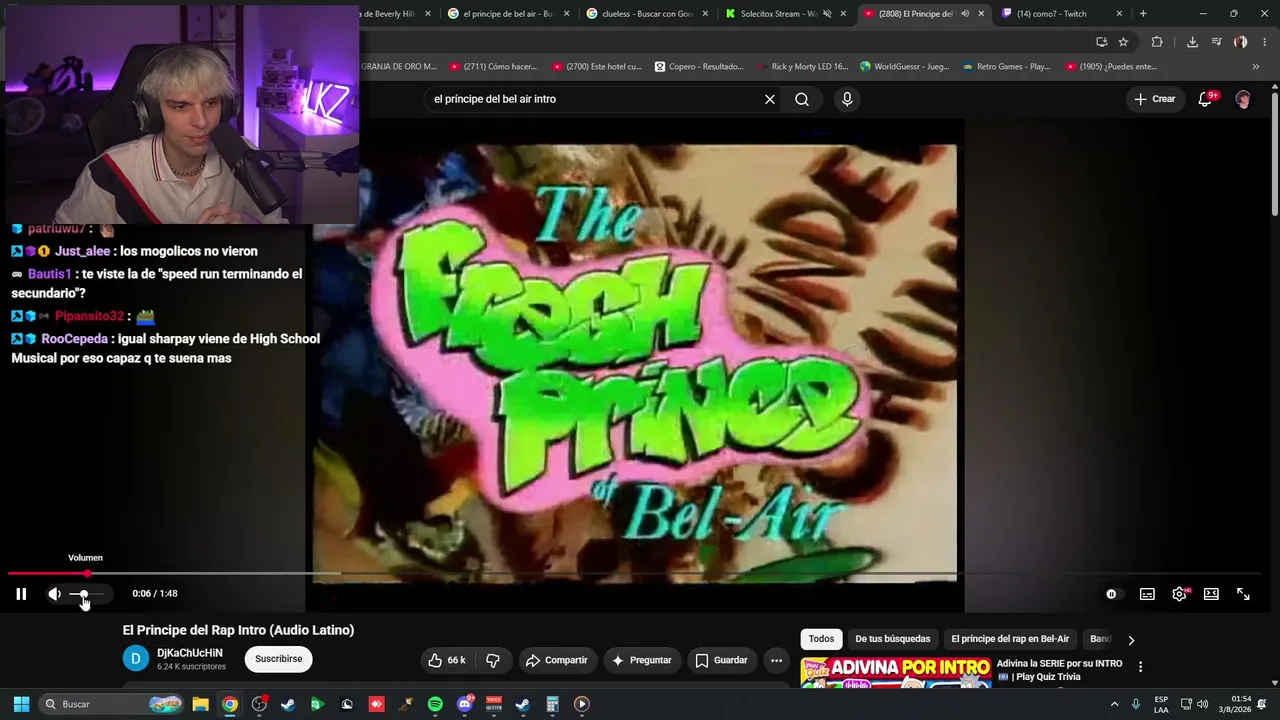
Task: Open the Crear menu
Action: point(1155,99)
